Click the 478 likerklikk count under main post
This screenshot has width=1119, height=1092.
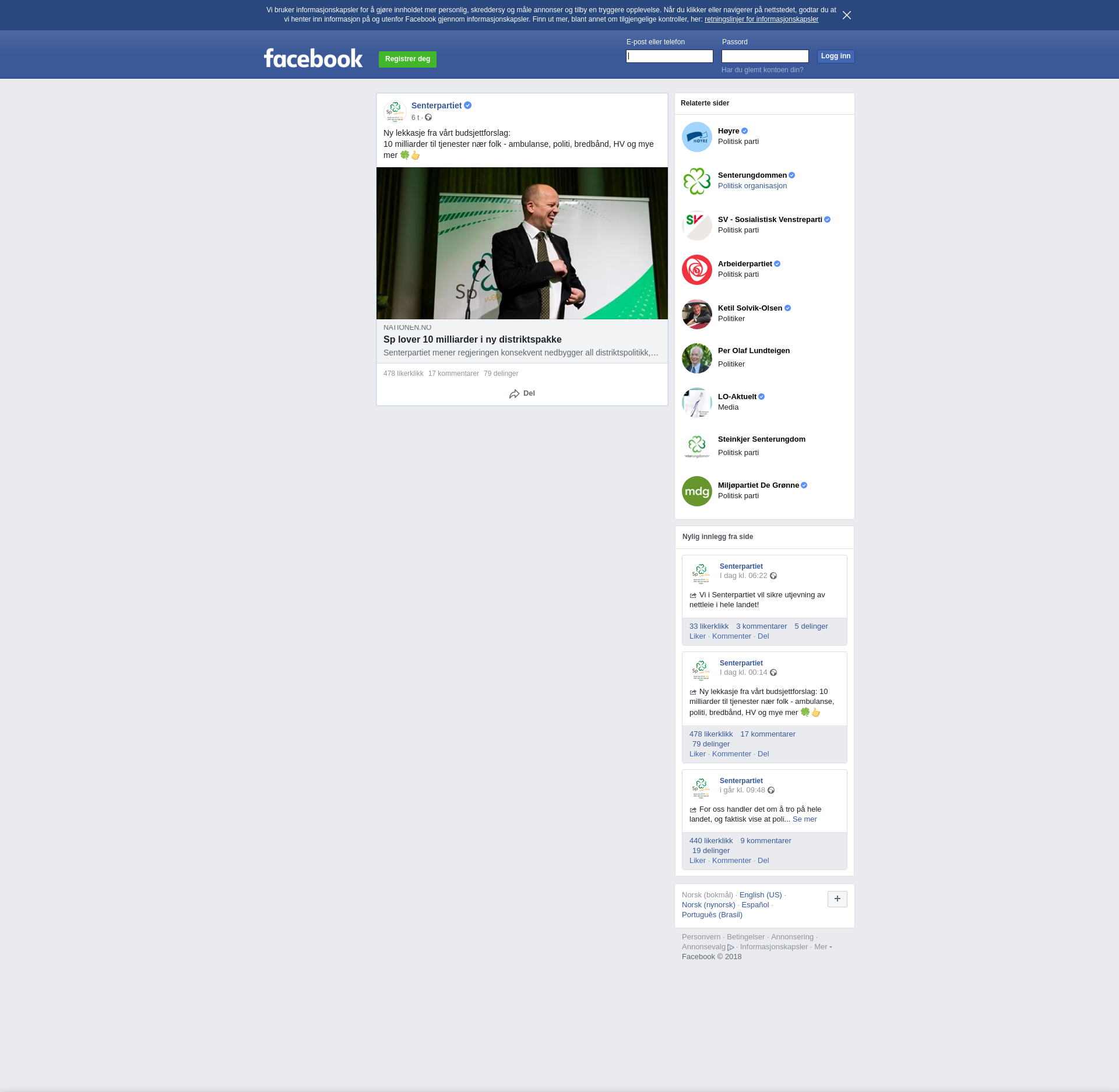tap(403, 374)
